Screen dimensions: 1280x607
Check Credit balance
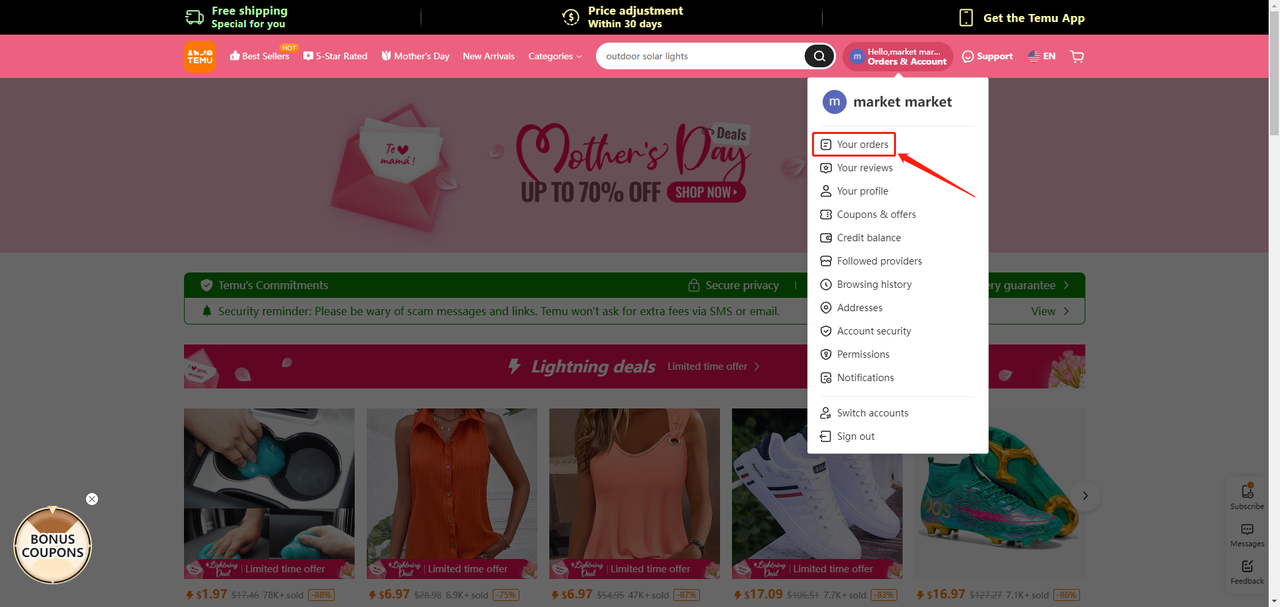pyautogui.click(x=860, y=238)
